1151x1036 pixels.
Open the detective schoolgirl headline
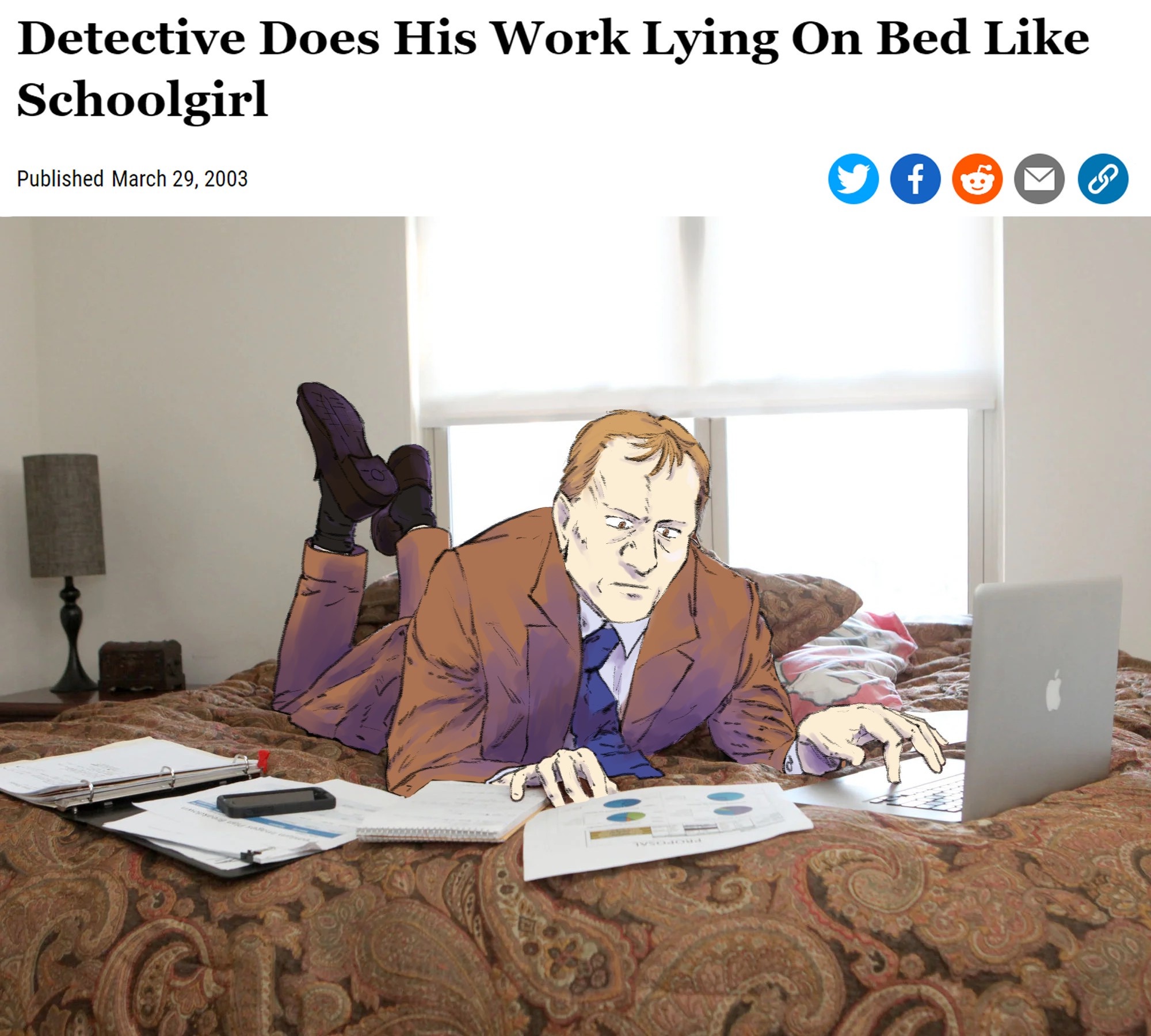click(x=552, y=68)
